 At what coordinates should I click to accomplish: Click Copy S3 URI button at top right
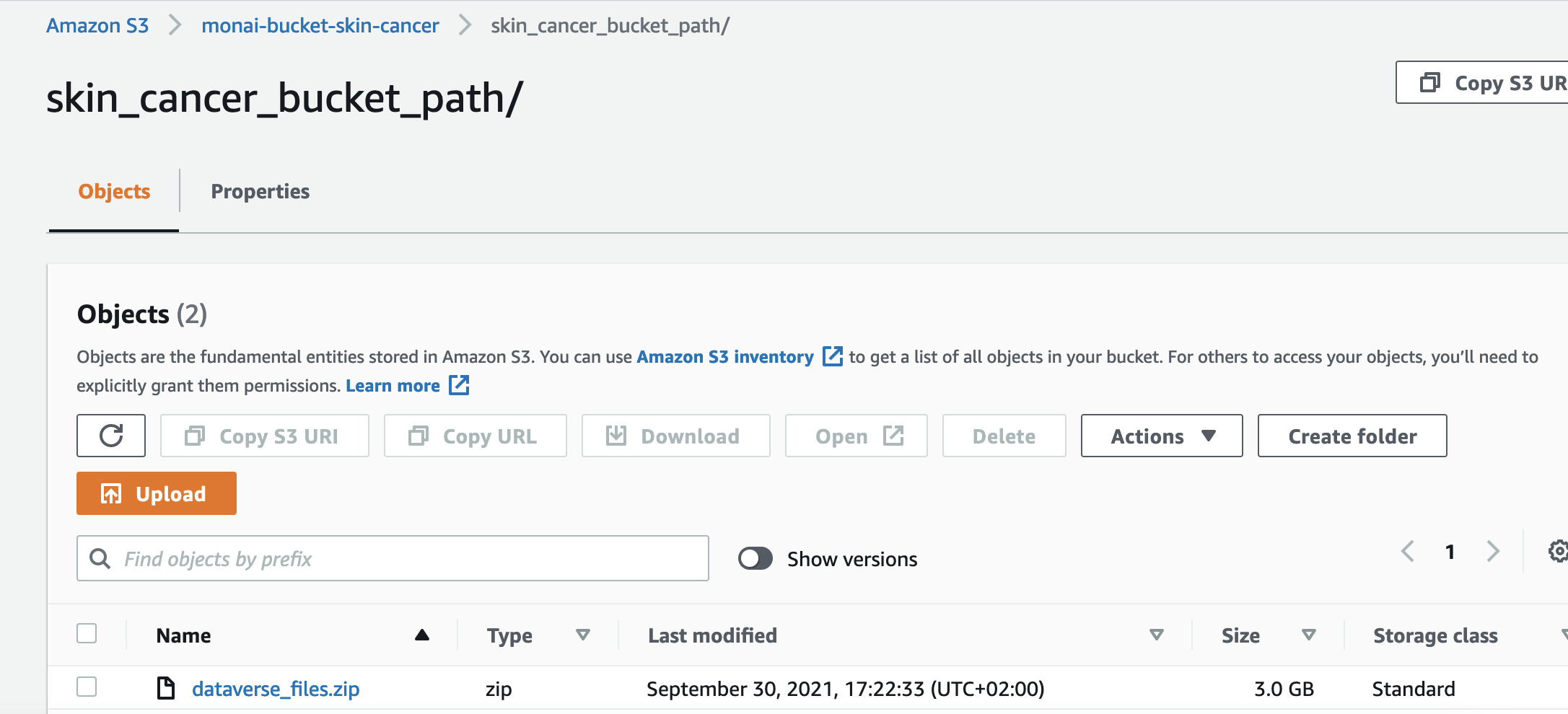(1483, 82)
